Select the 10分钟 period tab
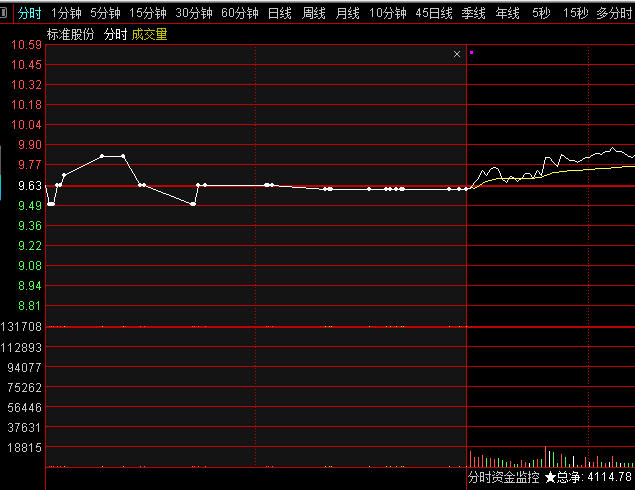This screenshot has height=490, width=635. [x=387, y=13]
